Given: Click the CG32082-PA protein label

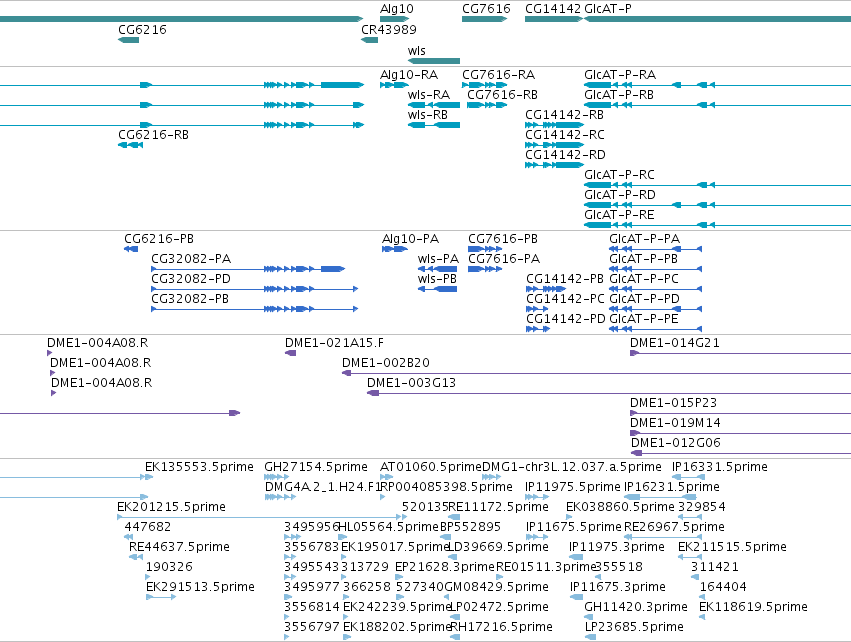Looking at the screenshot, I should coord(191,259).
